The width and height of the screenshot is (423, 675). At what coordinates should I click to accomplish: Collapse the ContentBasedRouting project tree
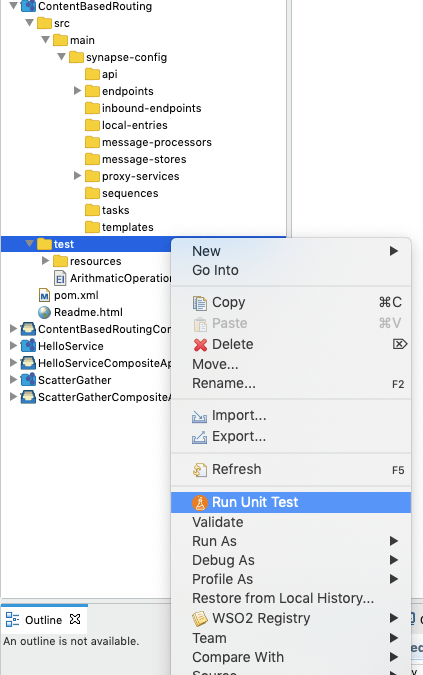(13, 6)
